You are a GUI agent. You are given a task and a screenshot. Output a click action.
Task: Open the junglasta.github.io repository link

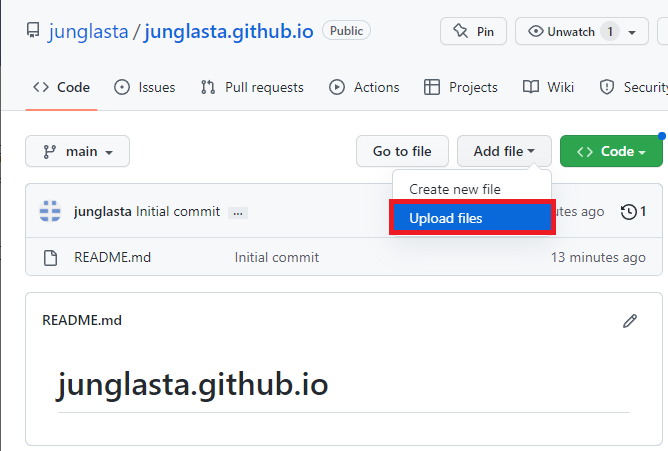click(x=229, y=32)
